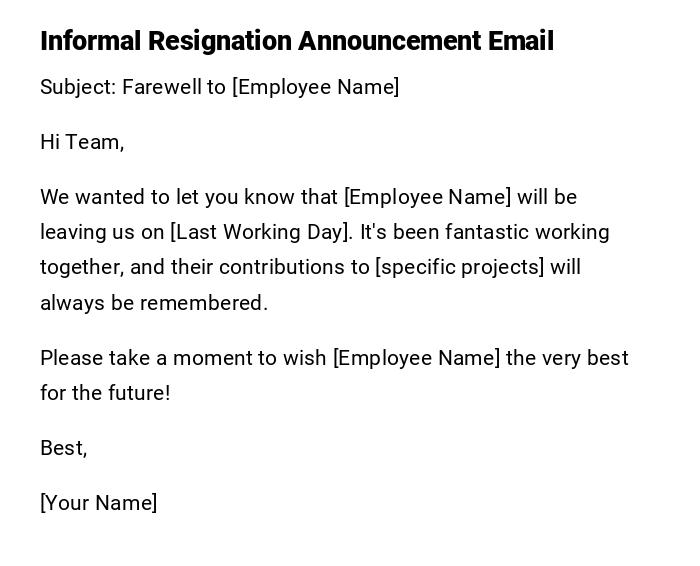Click the 'Informal Resignation Announcement Email' heading
The height and width of the screenshot is (566, 700).
296,41
